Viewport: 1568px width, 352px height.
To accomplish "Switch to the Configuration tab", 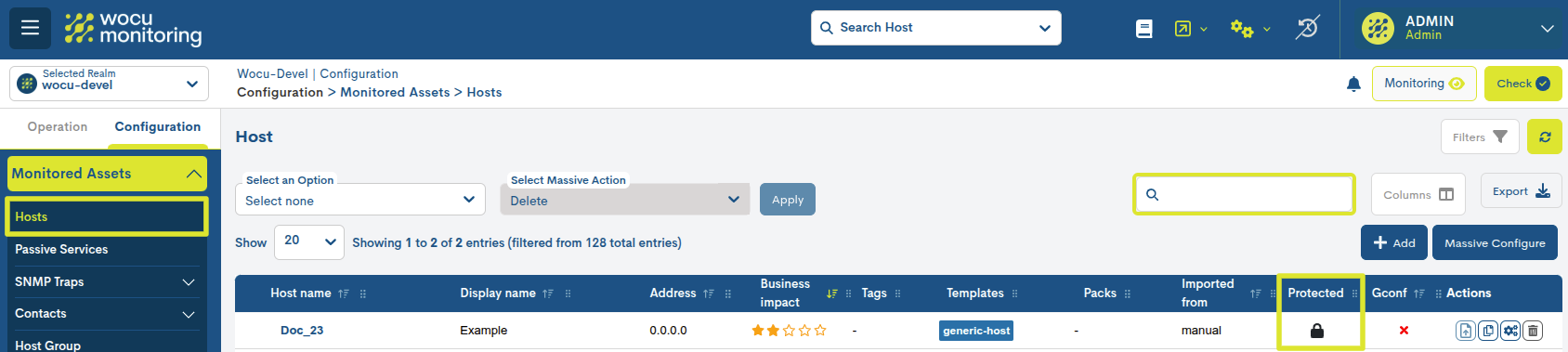I will click(158, 127).
